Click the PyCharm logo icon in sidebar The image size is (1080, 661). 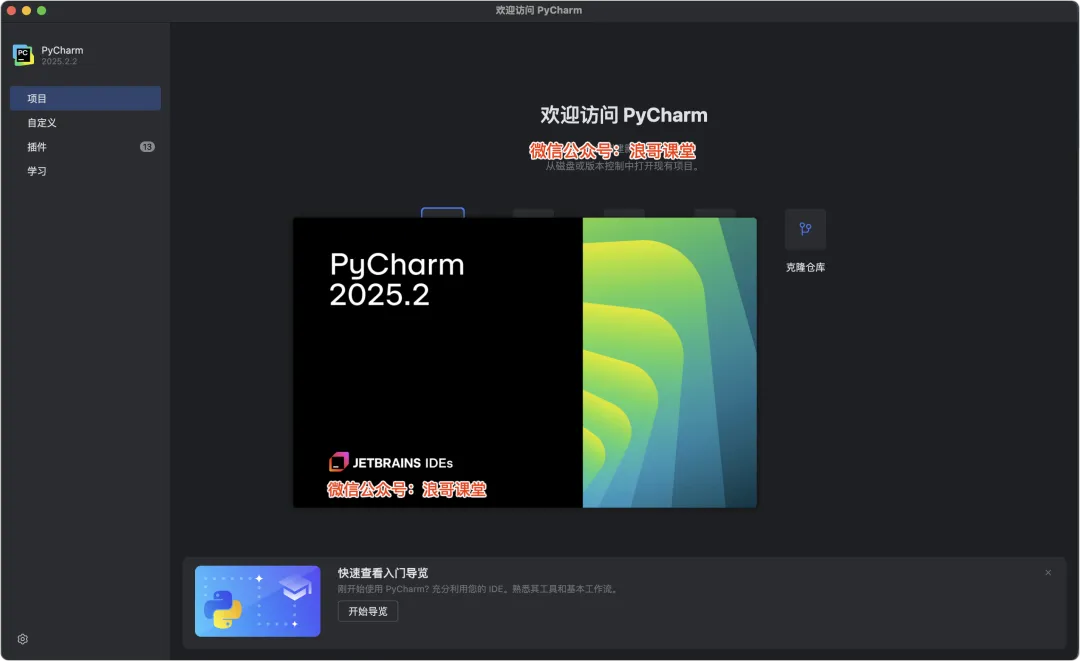tap(23, 55)
